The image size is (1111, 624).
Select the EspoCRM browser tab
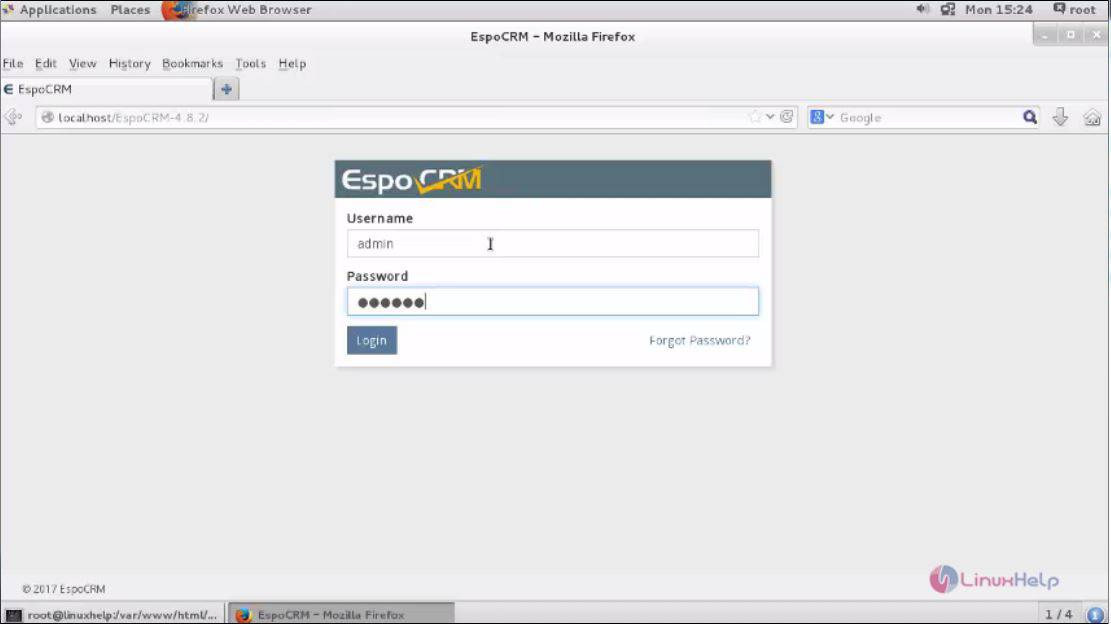click(x=107, y=89)
